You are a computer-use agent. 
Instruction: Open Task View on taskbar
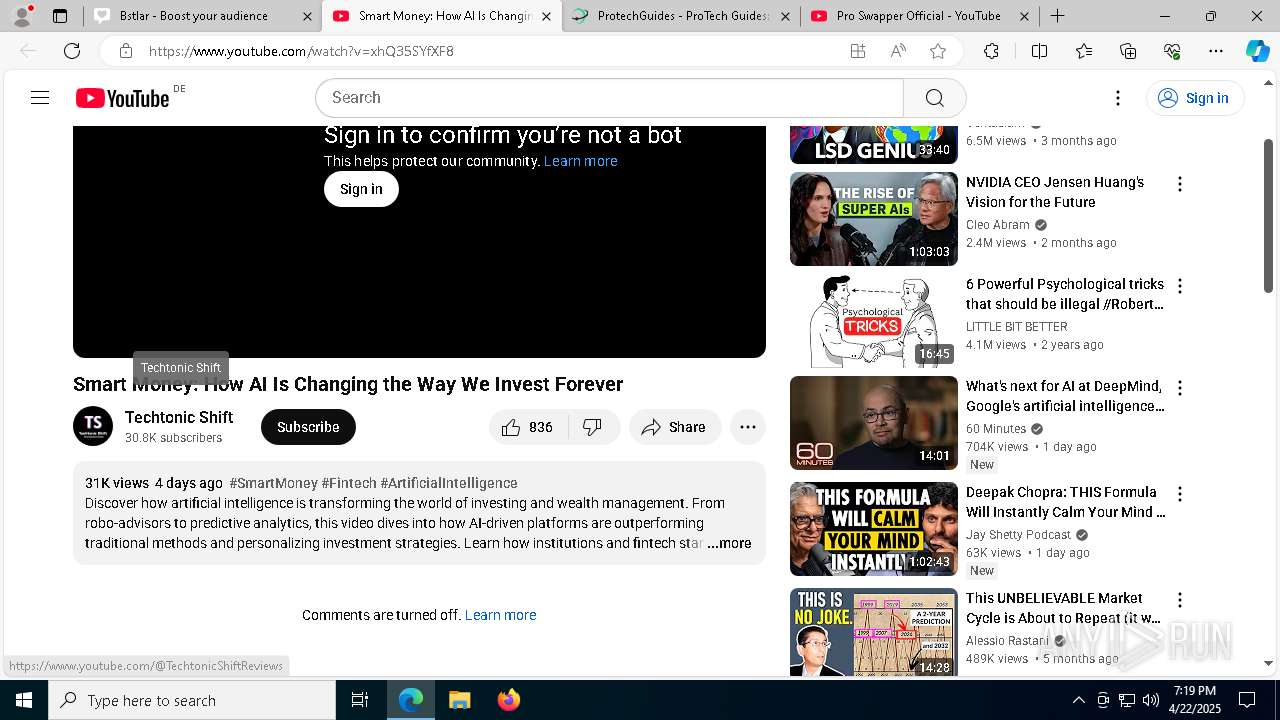tap(360, 700)
